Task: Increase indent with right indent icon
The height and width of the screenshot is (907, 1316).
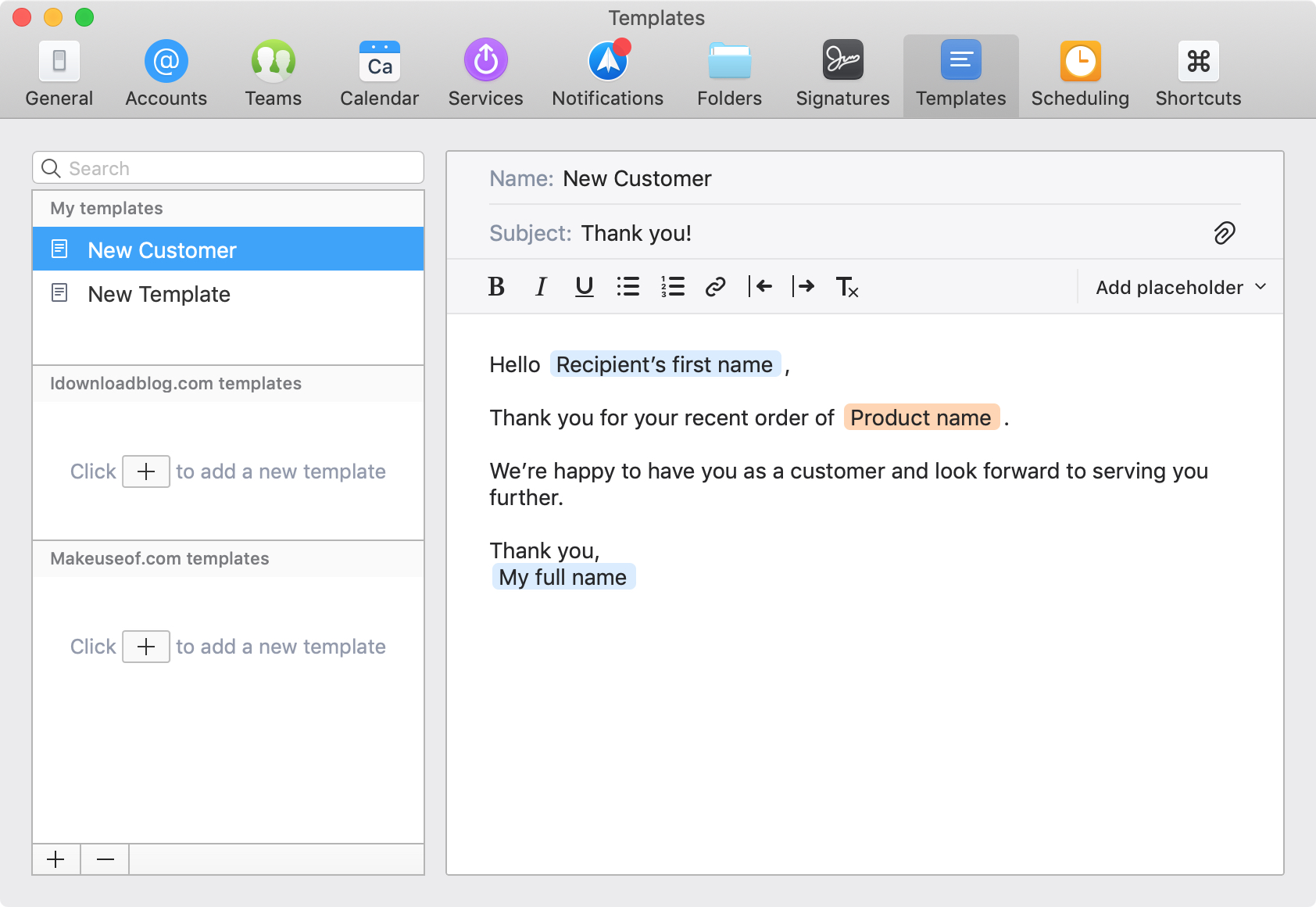Action: coord(804,287)
